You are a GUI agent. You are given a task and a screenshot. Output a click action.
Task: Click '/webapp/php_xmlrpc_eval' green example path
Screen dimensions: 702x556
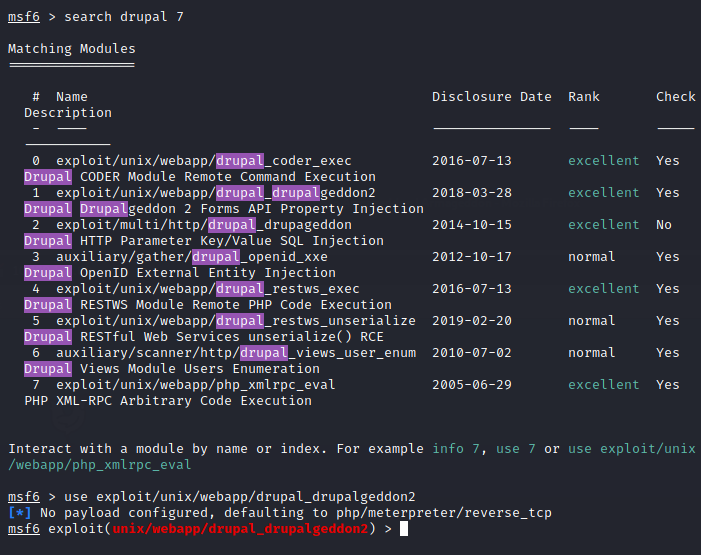tap(100, 465)
